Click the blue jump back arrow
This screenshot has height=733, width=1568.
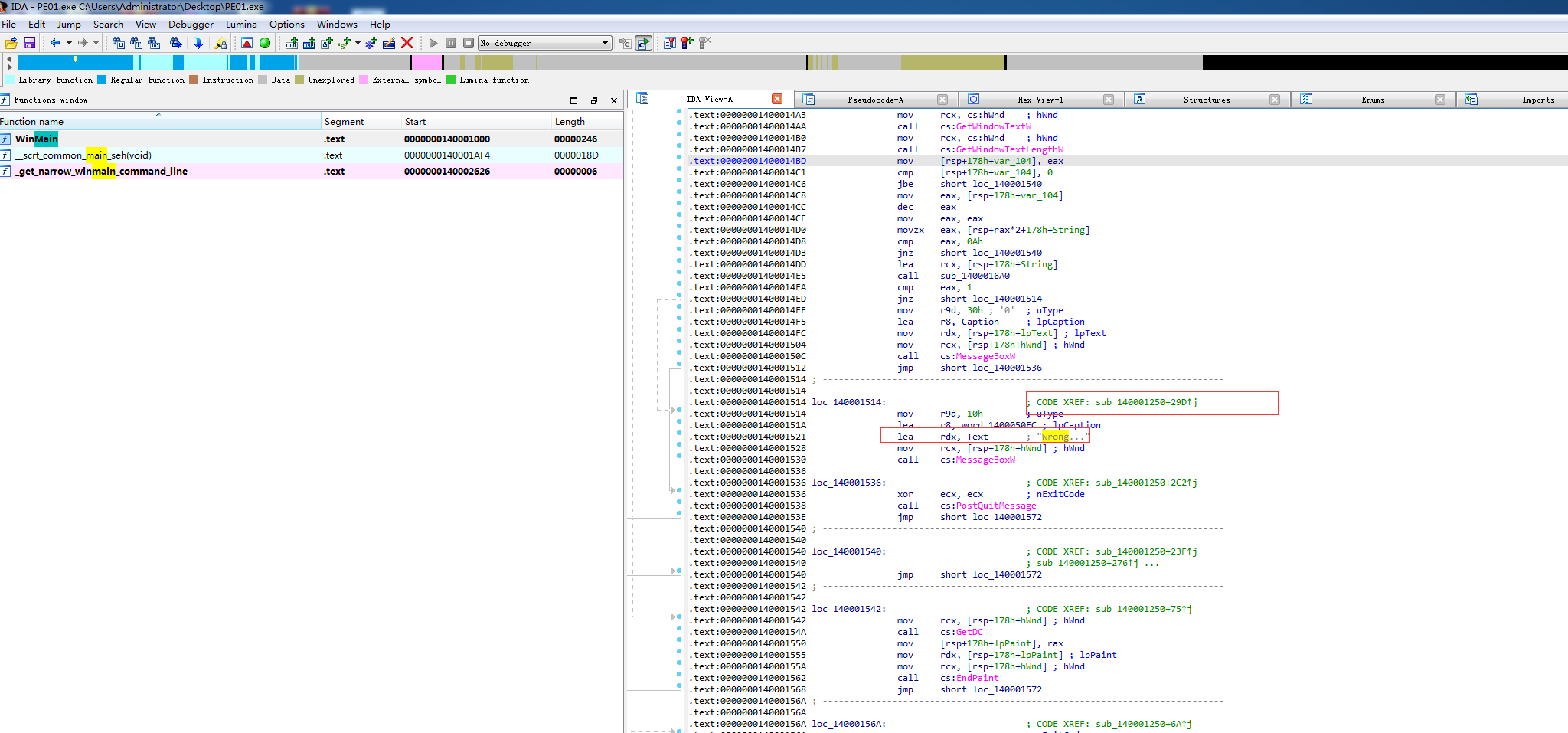55,43
